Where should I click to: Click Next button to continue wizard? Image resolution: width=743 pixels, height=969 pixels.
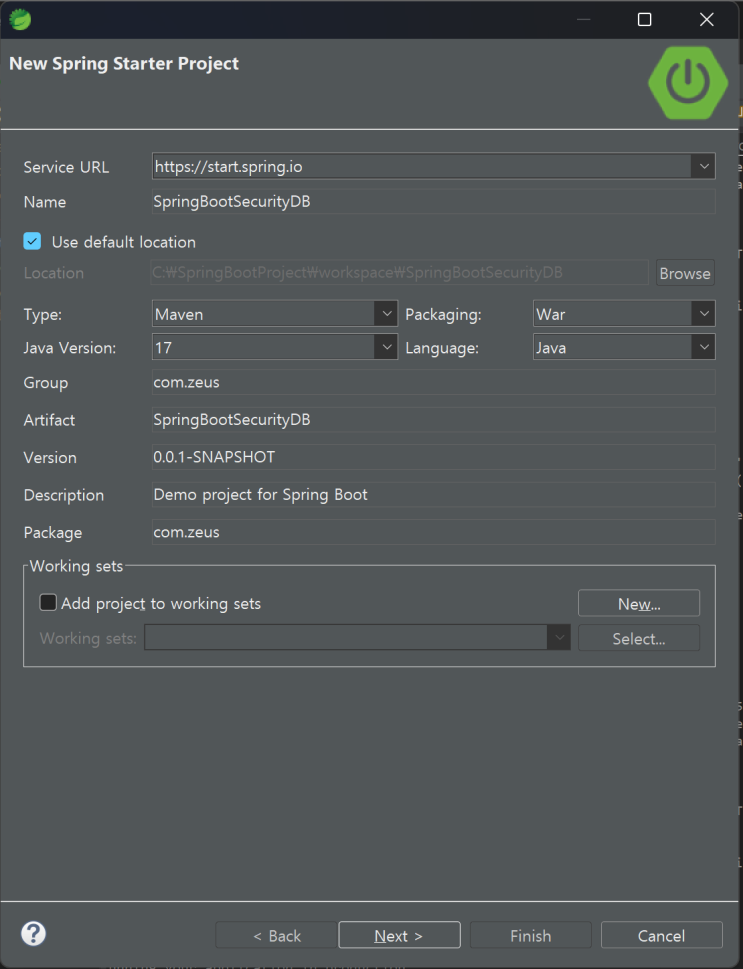click(399, 936)
